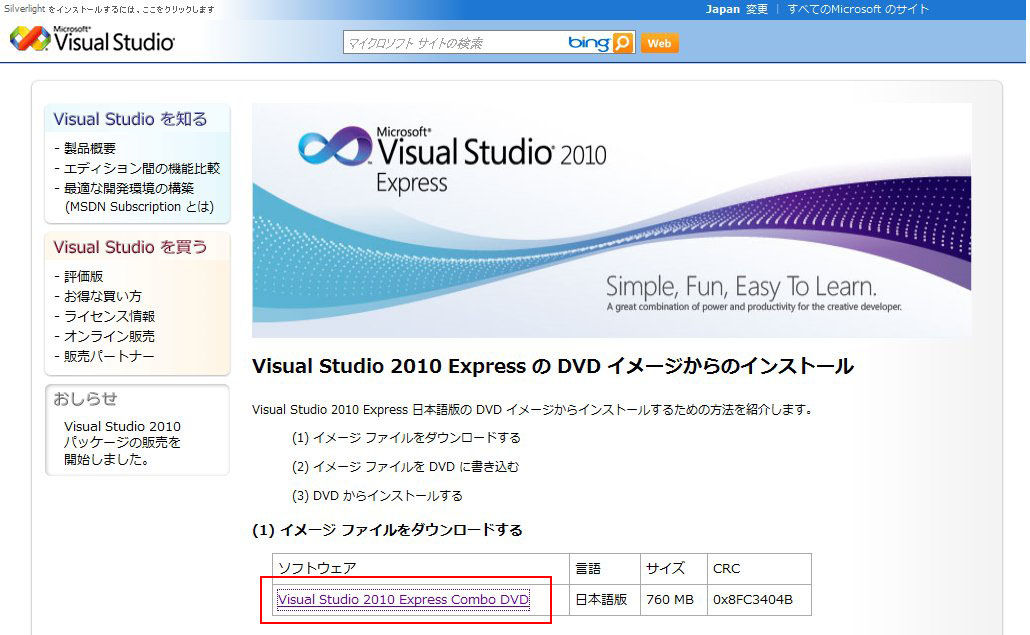Open the オンライン販売 sidebar link

pos(109,336)
